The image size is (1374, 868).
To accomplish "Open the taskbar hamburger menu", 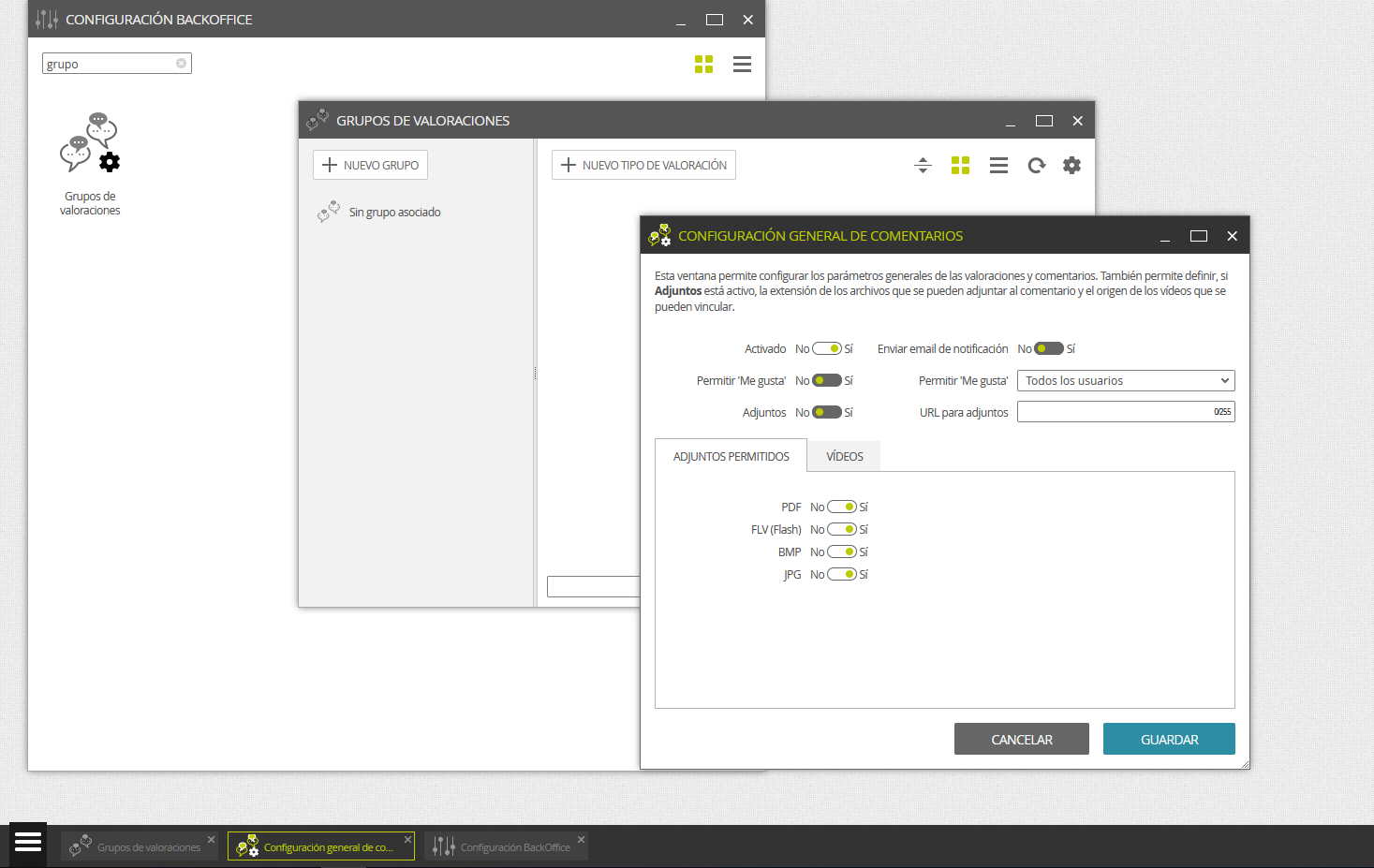I will click(28, 842).
